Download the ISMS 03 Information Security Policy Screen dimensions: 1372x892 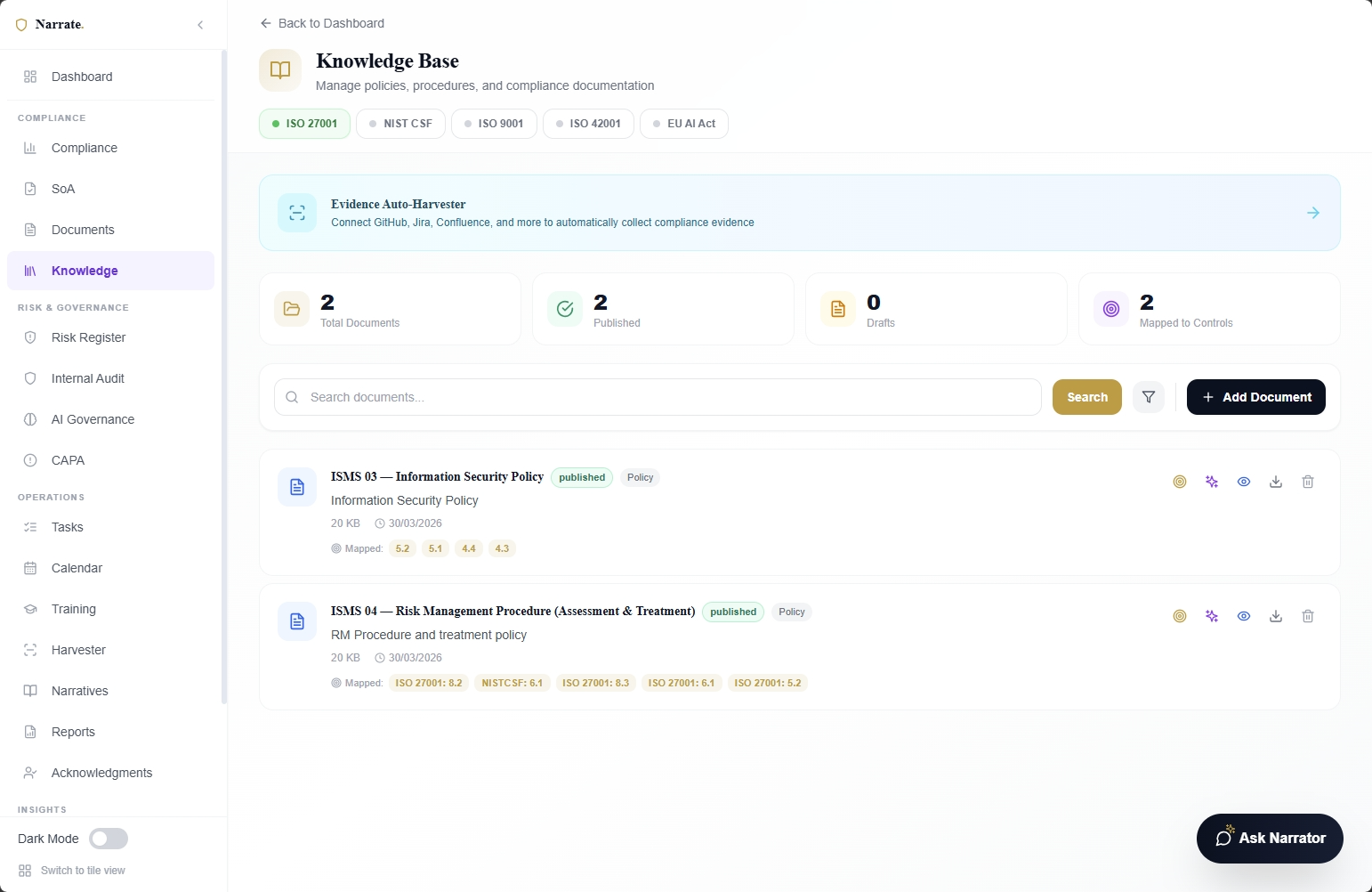(1275, 481)
